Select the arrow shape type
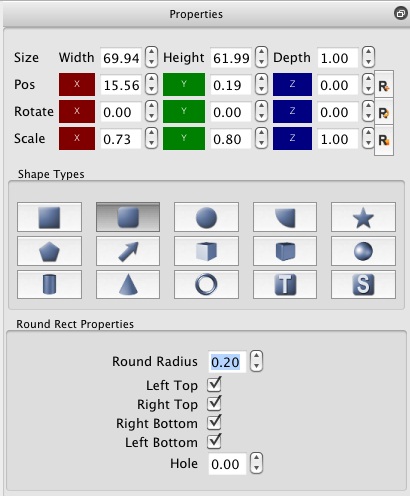 pos(128,251)
